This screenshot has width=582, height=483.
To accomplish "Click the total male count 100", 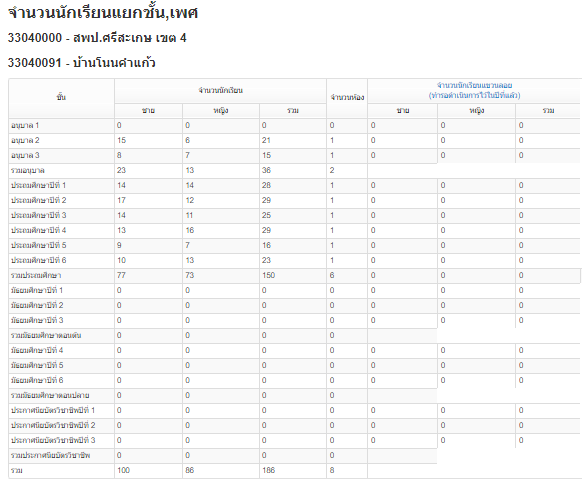I will point(123,470).
